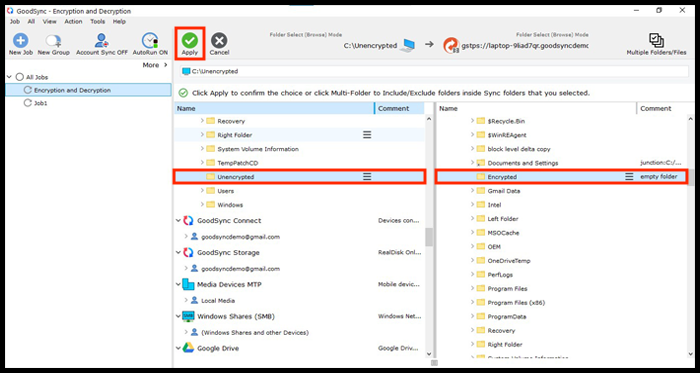Select goodsyncdemo@gmail.com under GoodSync Connect
The width and height of the screenshot is (700, 373).
[240, 236]
